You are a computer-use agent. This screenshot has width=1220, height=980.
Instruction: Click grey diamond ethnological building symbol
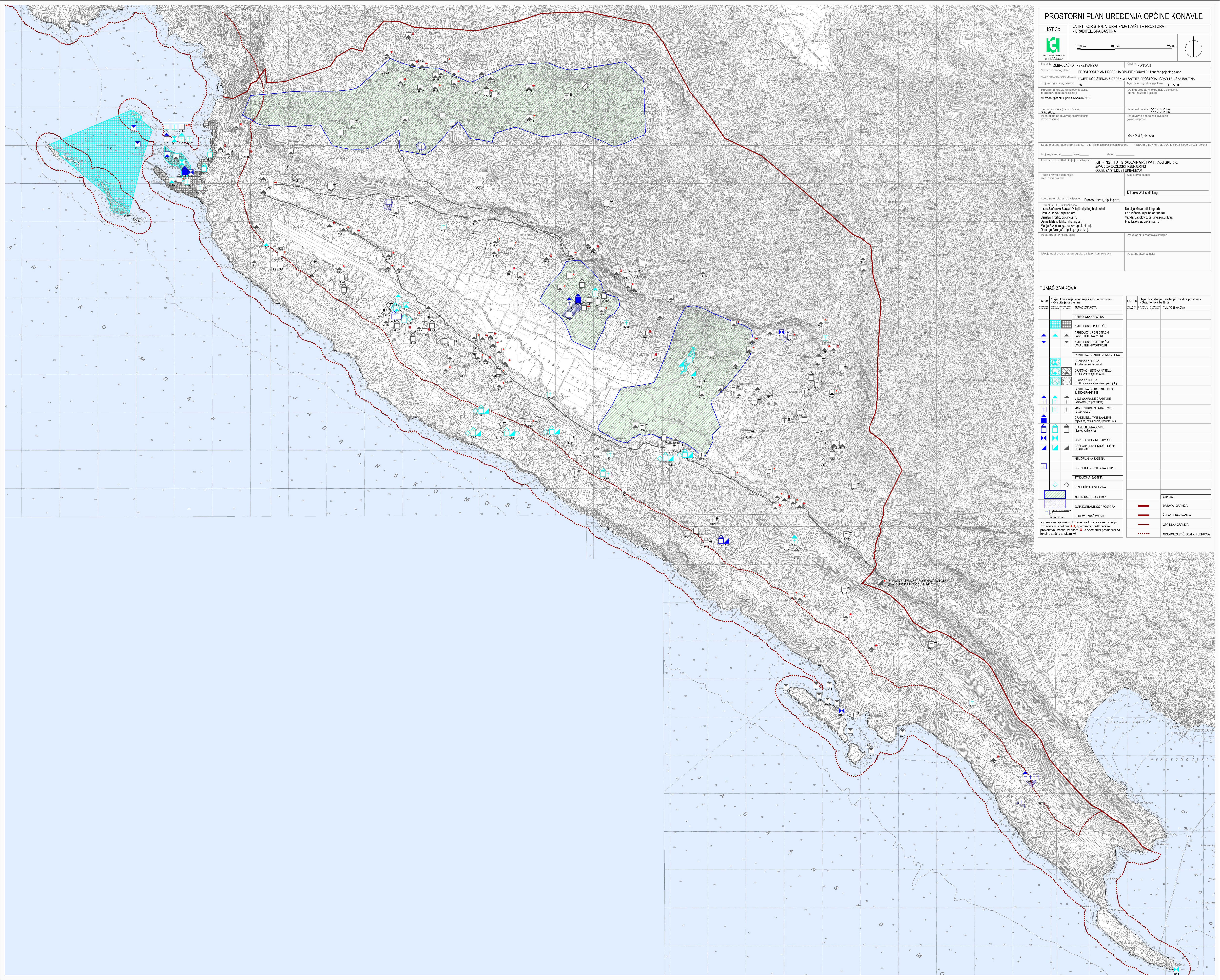tap(1067, 485)
